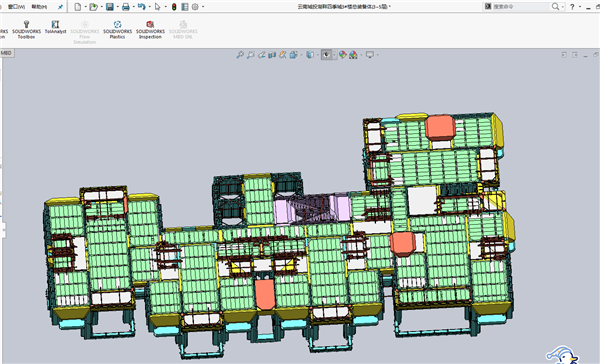
Task: Open SOLIDWORKS Toolbox add-in
Action: (x=26, y=29)
